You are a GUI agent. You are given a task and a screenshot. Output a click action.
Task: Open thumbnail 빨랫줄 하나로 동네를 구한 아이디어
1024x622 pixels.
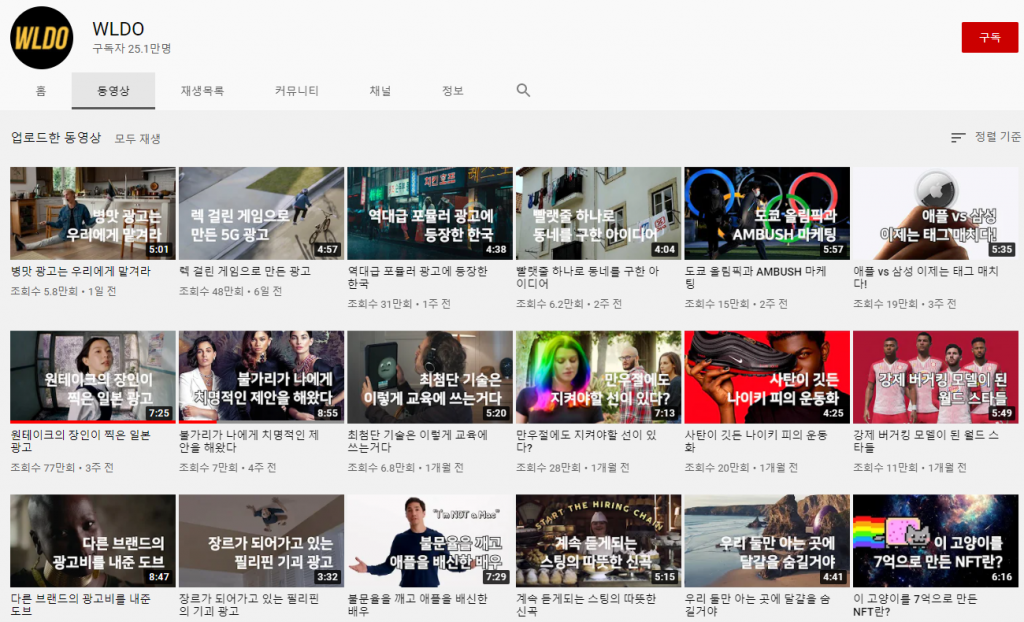pos(598,213)
